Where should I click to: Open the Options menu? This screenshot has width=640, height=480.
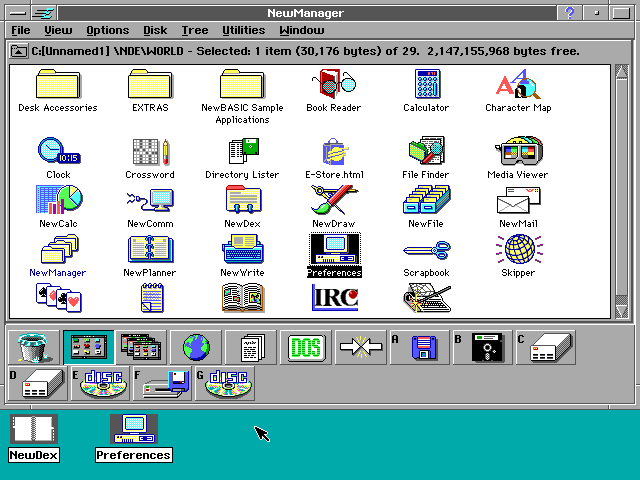pyautogui.click(x=107, y=31)
